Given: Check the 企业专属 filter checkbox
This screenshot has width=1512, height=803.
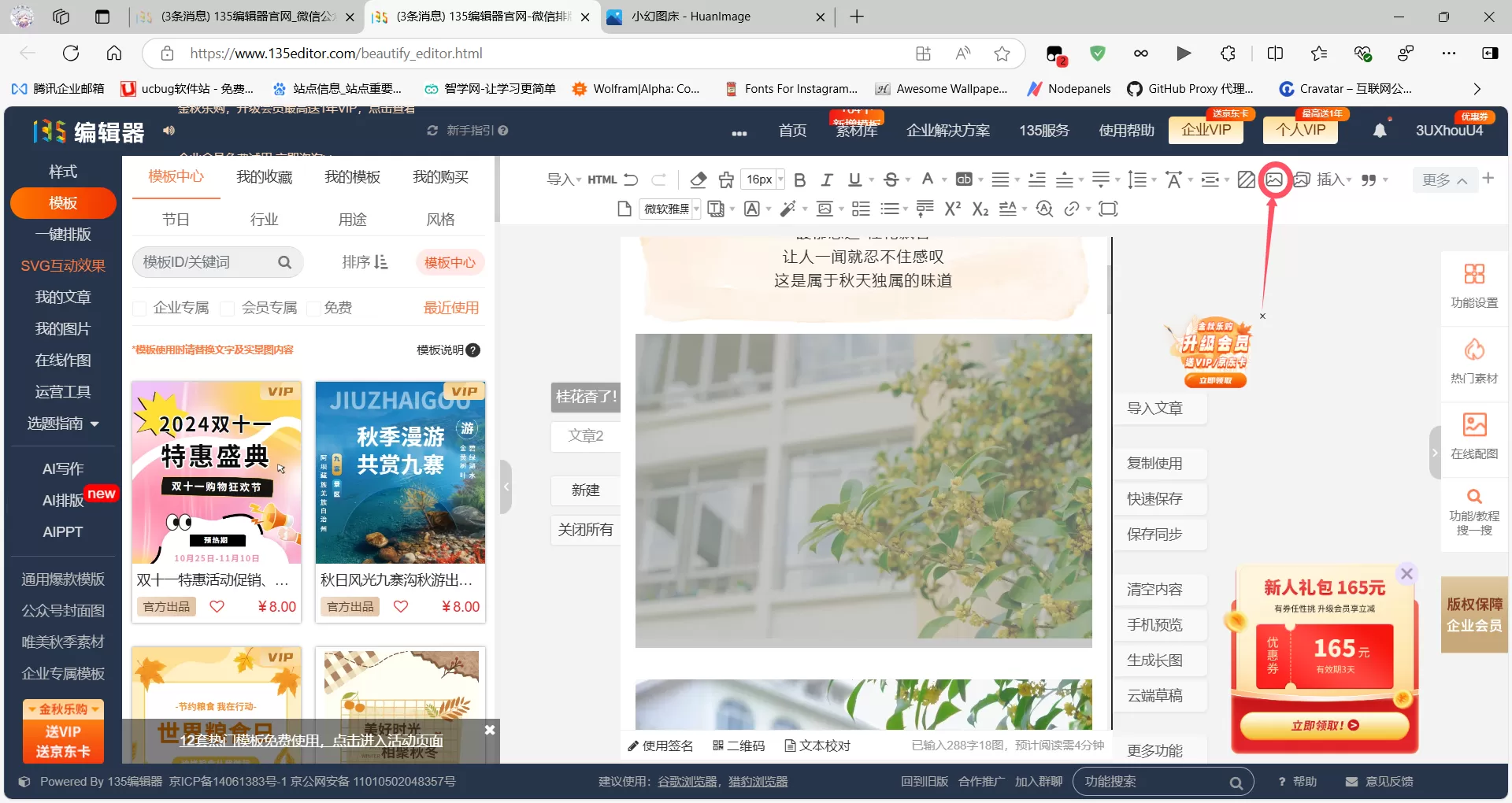Looking at the screenshot, I should coord(139,309).
